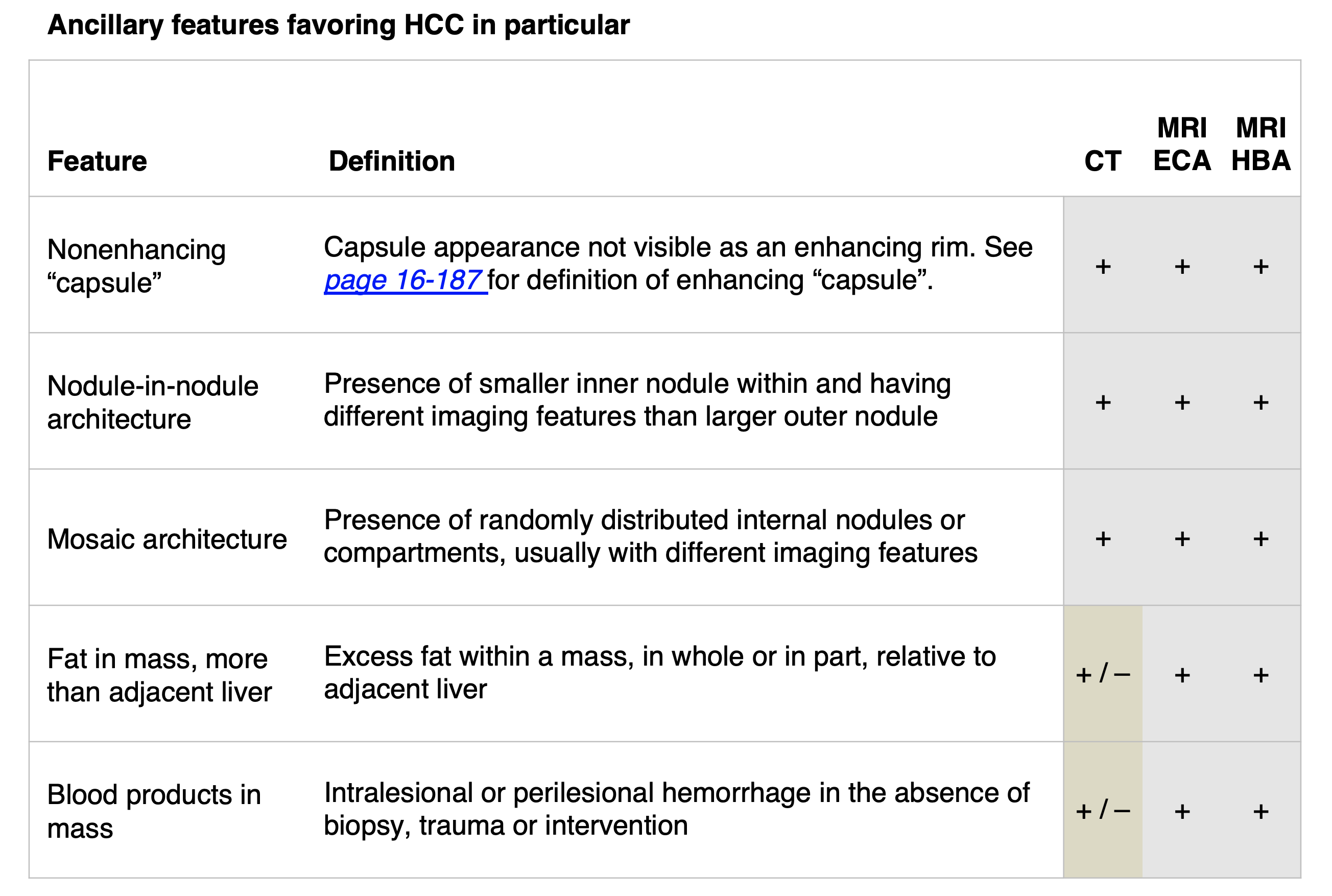Click the Nonenhancing "capsule" feature cell
Screen dimensions: 1332x896
coord(136,266)
